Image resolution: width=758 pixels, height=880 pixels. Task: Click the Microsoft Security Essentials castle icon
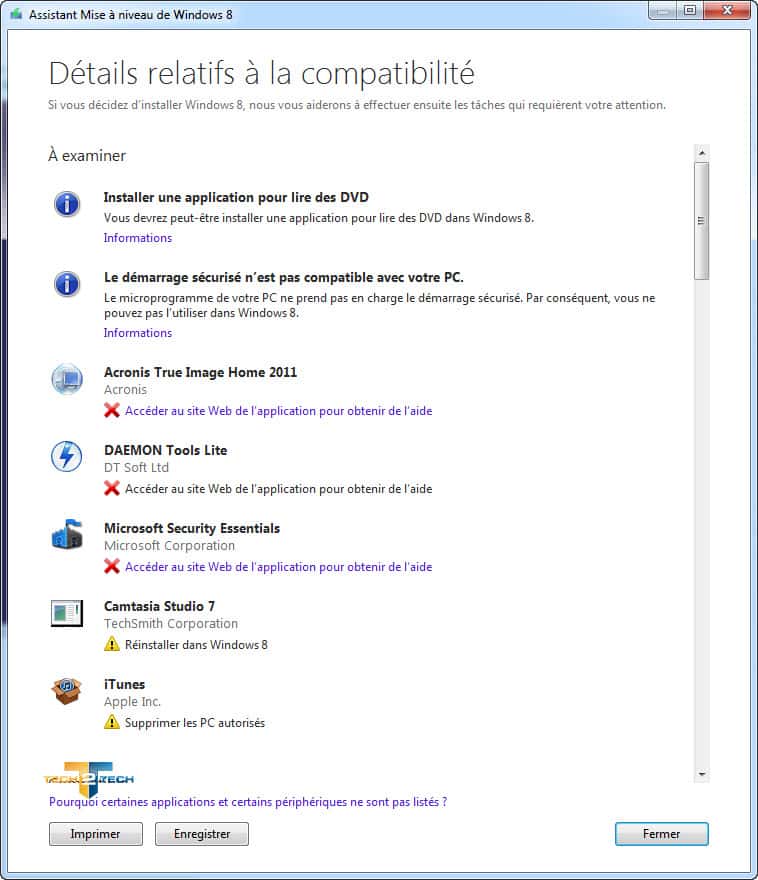coord(67,534)
